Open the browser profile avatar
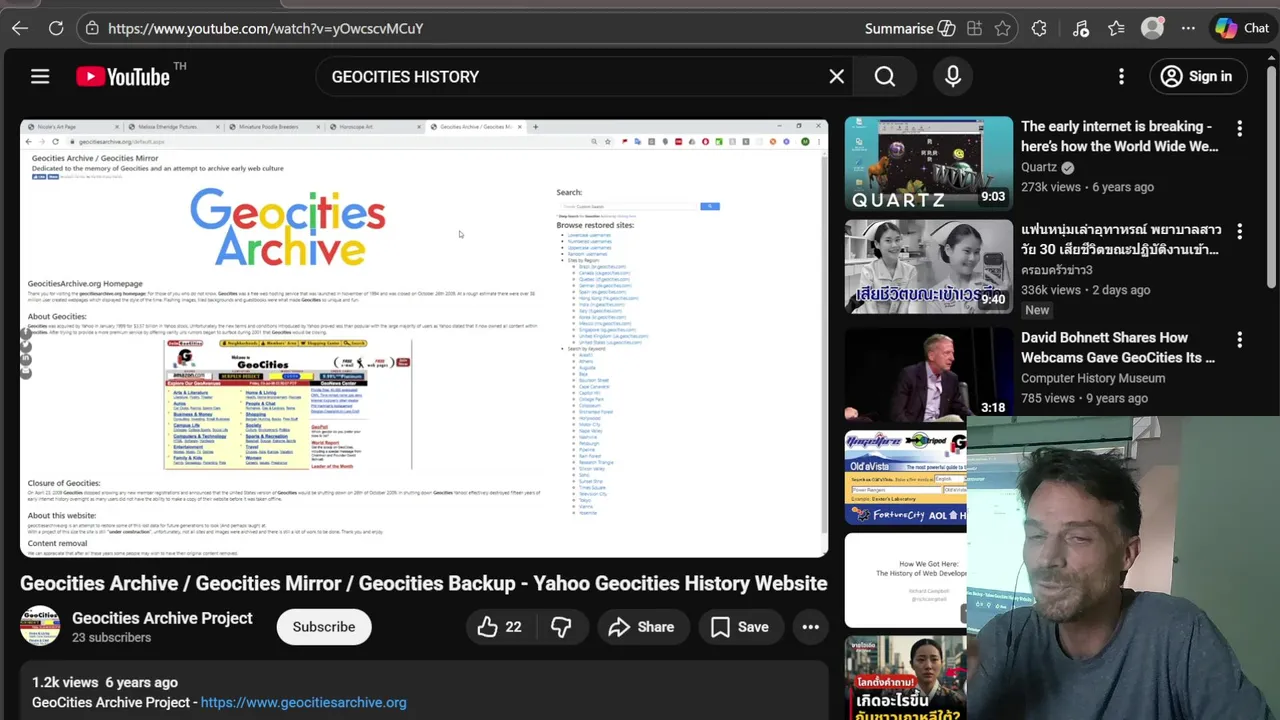Viewport: 1280px width, 720px height. [1152, 28]
